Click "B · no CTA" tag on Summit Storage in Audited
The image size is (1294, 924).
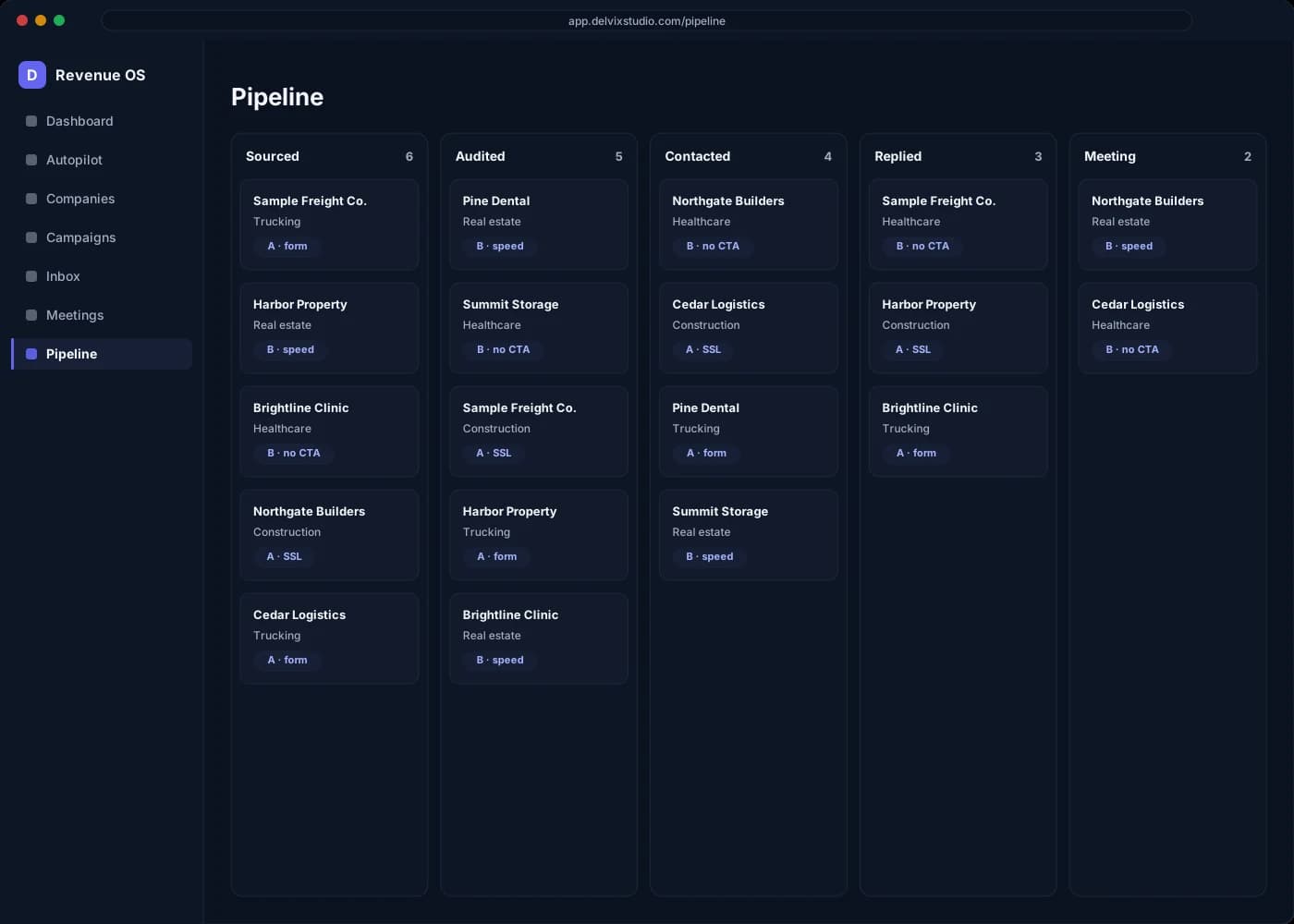click(503, 349)
